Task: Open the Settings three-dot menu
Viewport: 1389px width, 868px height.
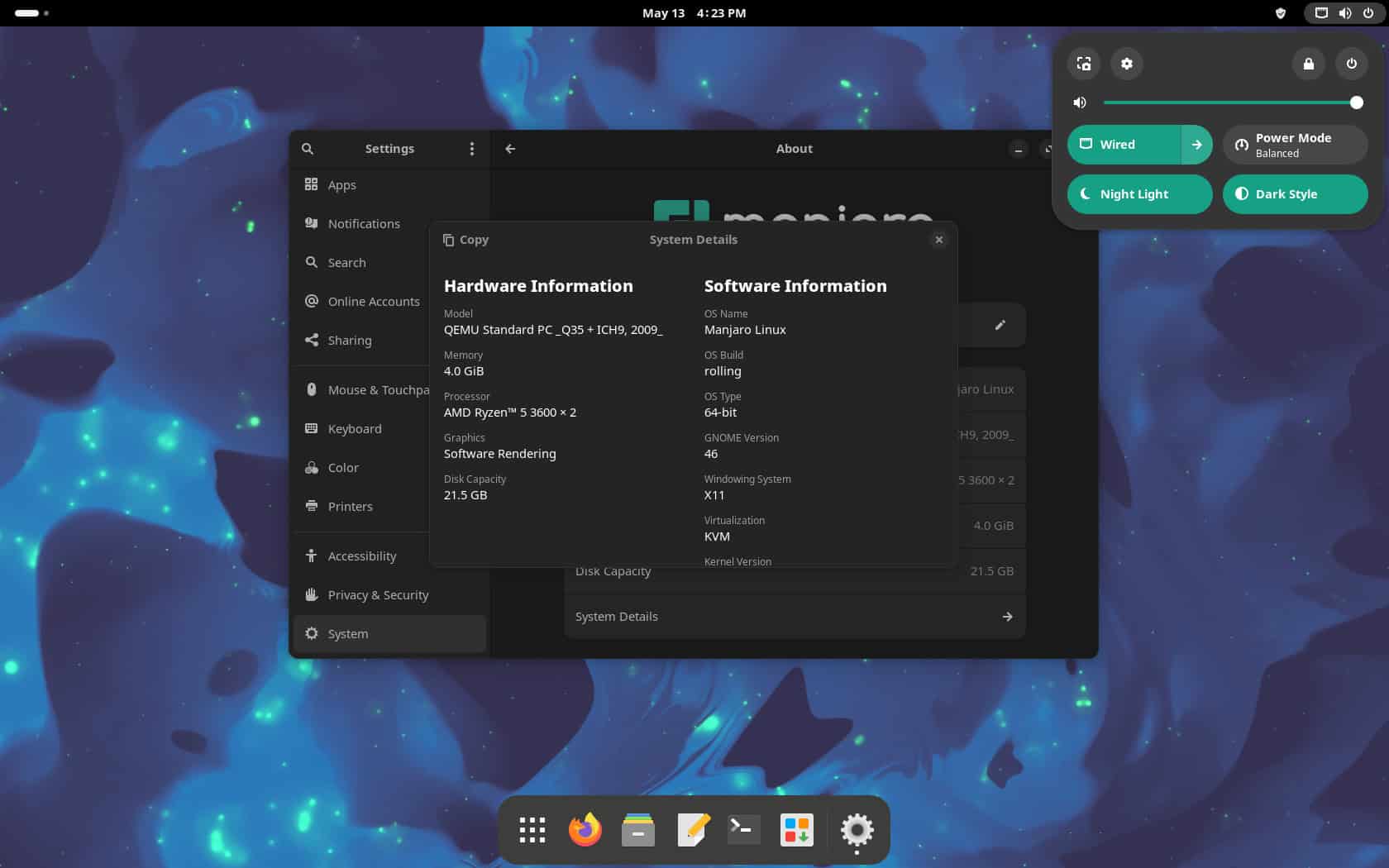Action: tap(472, 149)
